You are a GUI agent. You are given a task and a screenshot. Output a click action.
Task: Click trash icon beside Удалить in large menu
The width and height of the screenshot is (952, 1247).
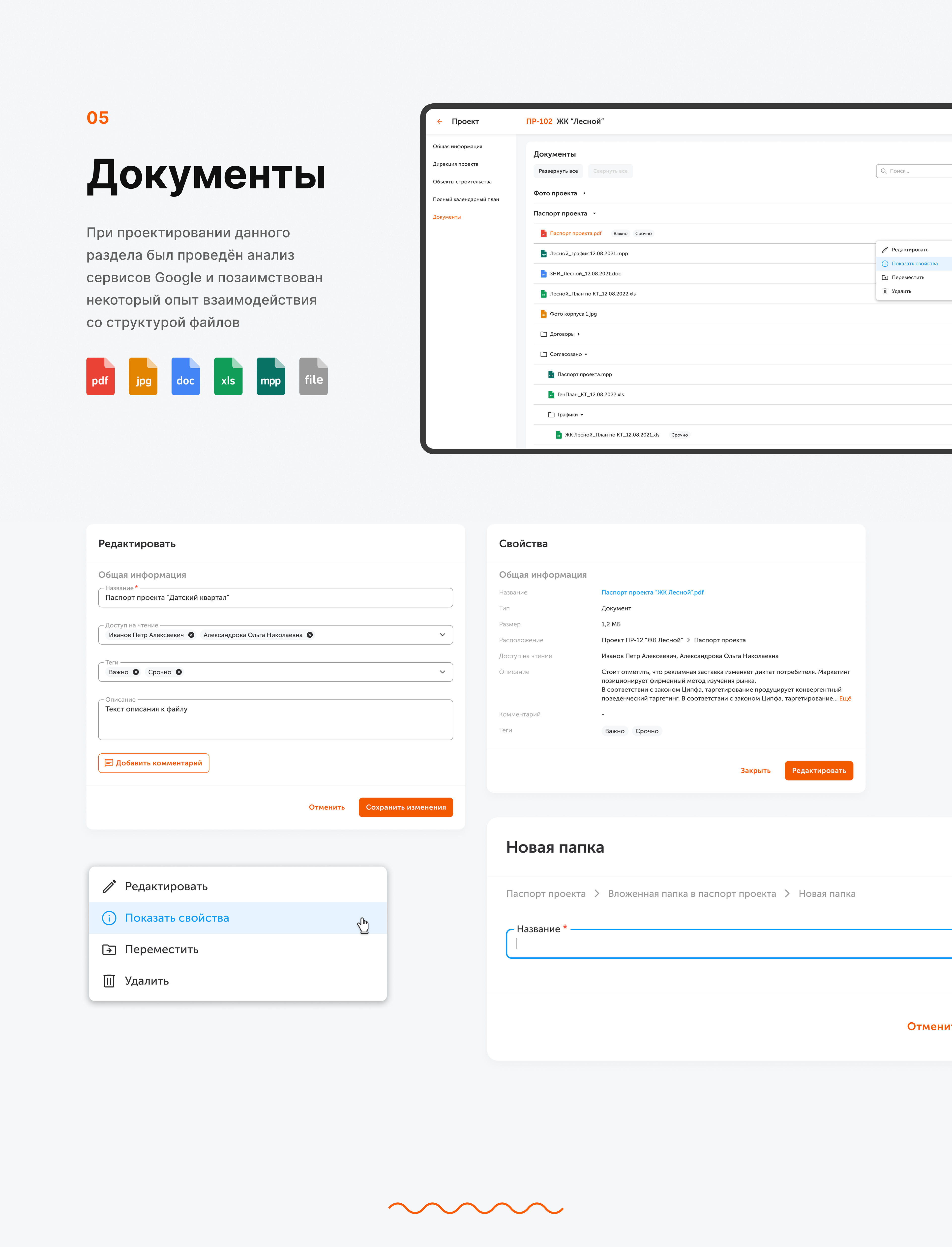[109, 981]
